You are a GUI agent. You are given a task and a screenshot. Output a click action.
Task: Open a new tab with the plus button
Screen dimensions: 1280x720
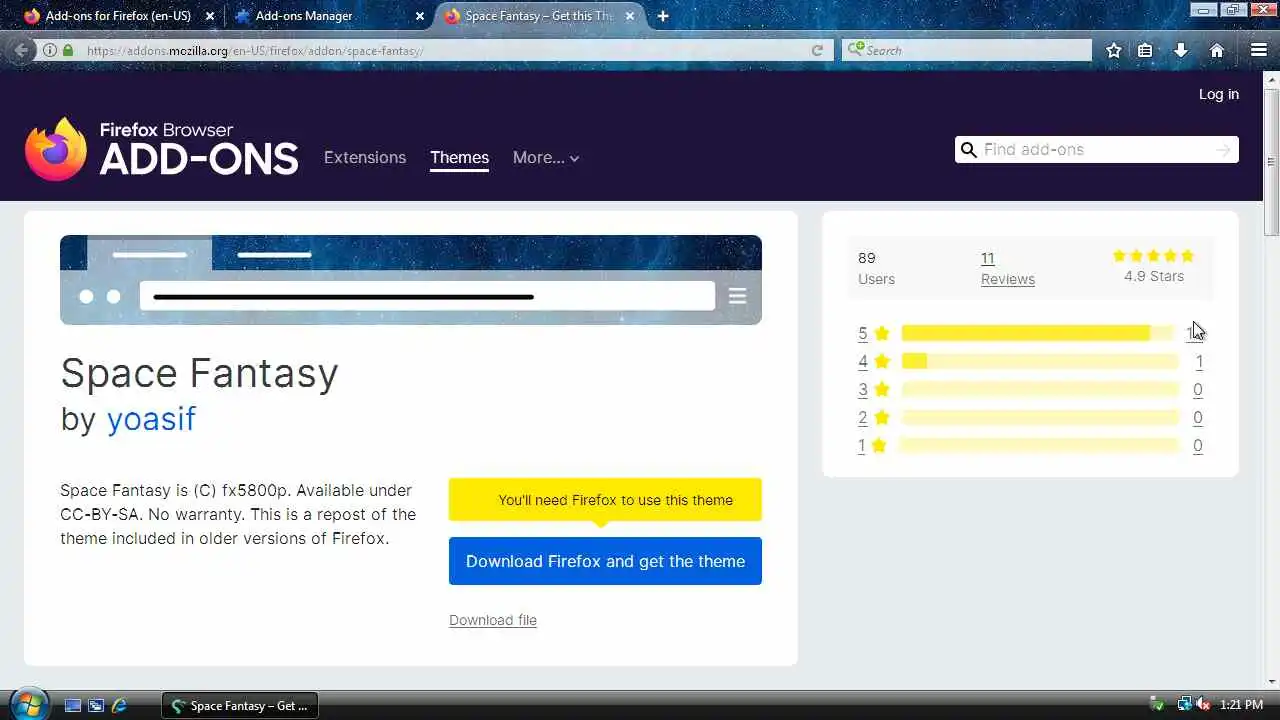662,16
